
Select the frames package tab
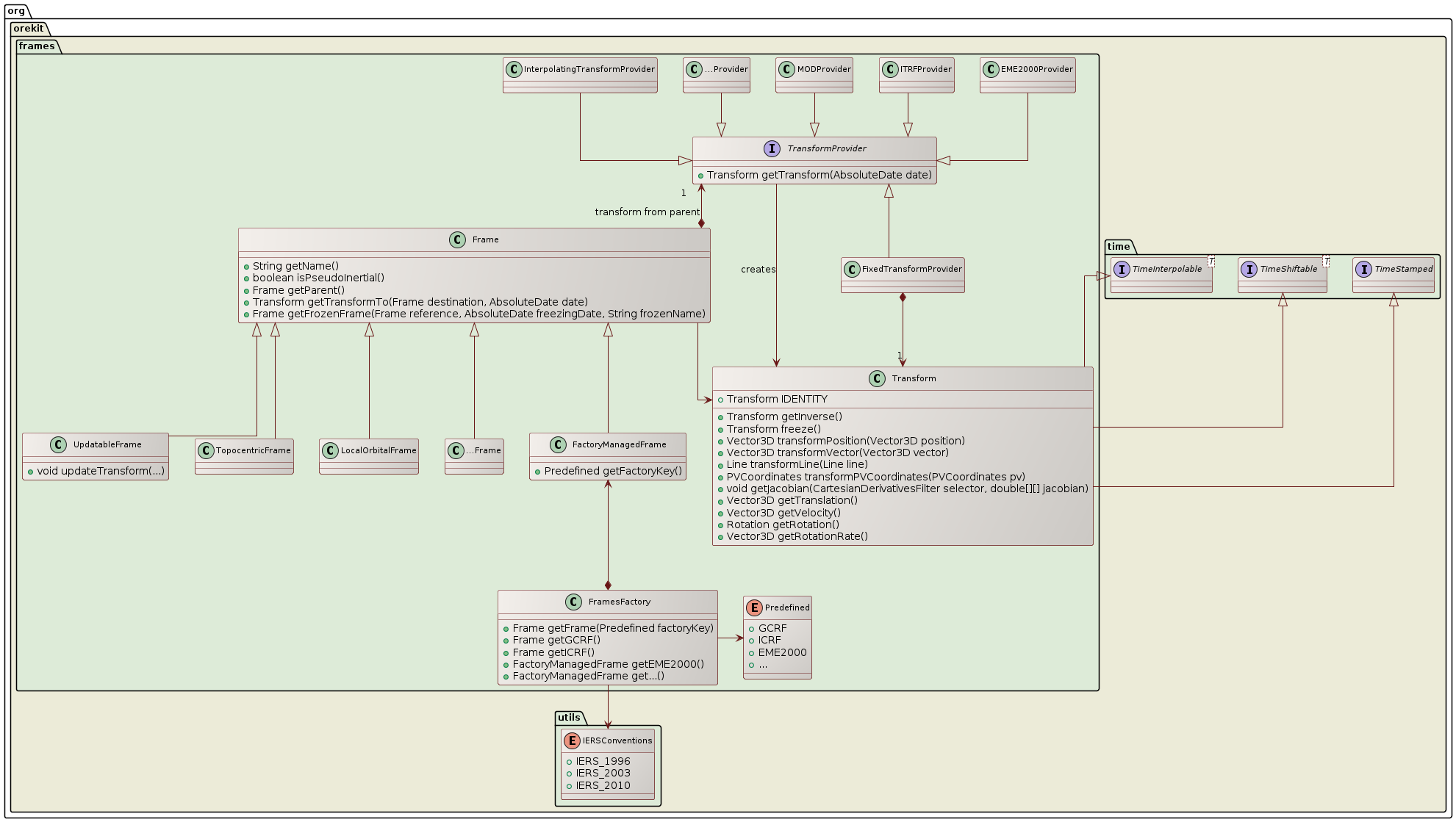[x=37, y=46]
